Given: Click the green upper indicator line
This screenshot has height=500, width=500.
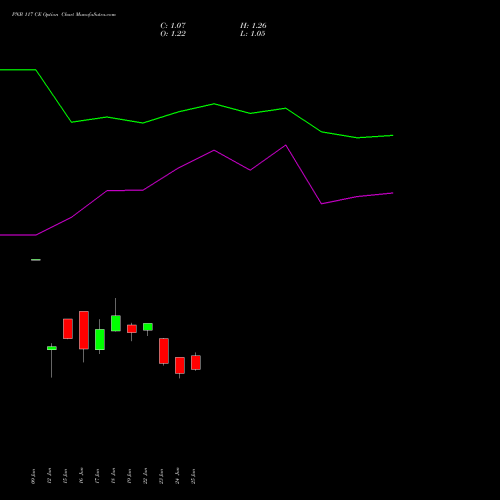Looking at the screenshot, I should pos(214,104).
